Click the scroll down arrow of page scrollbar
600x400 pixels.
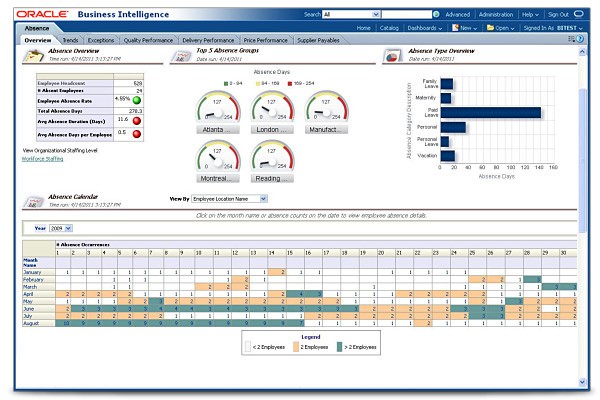[x=582, y=382]
